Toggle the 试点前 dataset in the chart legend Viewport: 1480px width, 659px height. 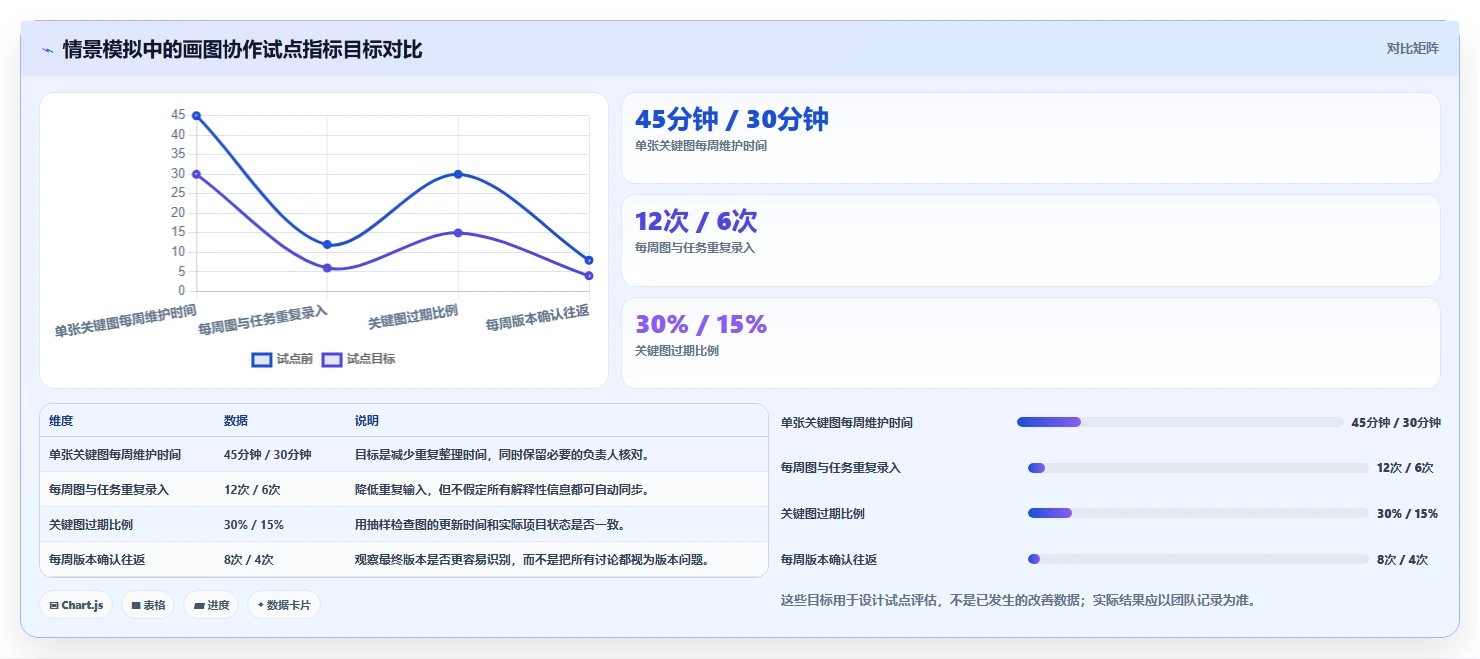pyautogui.click(x=282, y=359)
